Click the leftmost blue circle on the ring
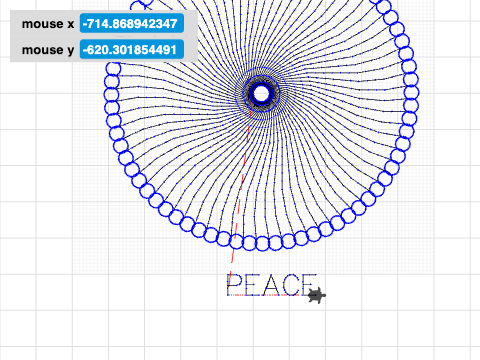The width and height of the screenshot is (480, 360). pos(111,95)
